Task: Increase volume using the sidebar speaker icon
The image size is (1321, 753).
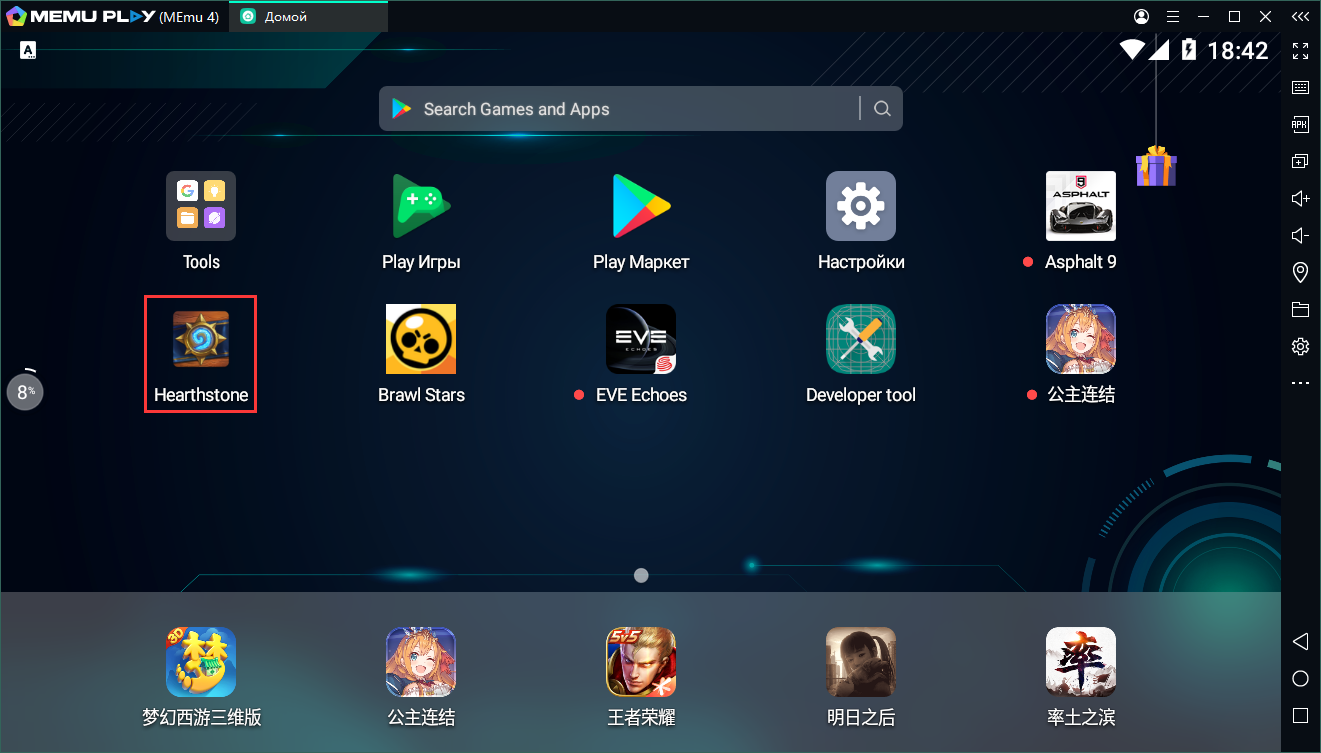Action: tap(1300, 198)
